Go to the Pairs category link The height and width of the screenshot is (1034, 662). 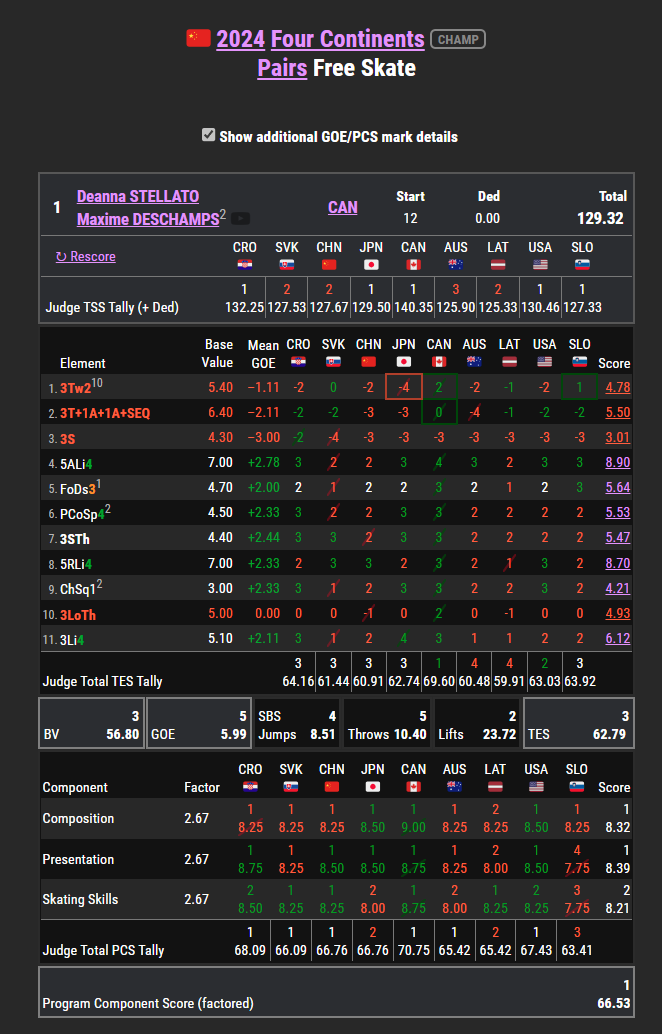282,68
